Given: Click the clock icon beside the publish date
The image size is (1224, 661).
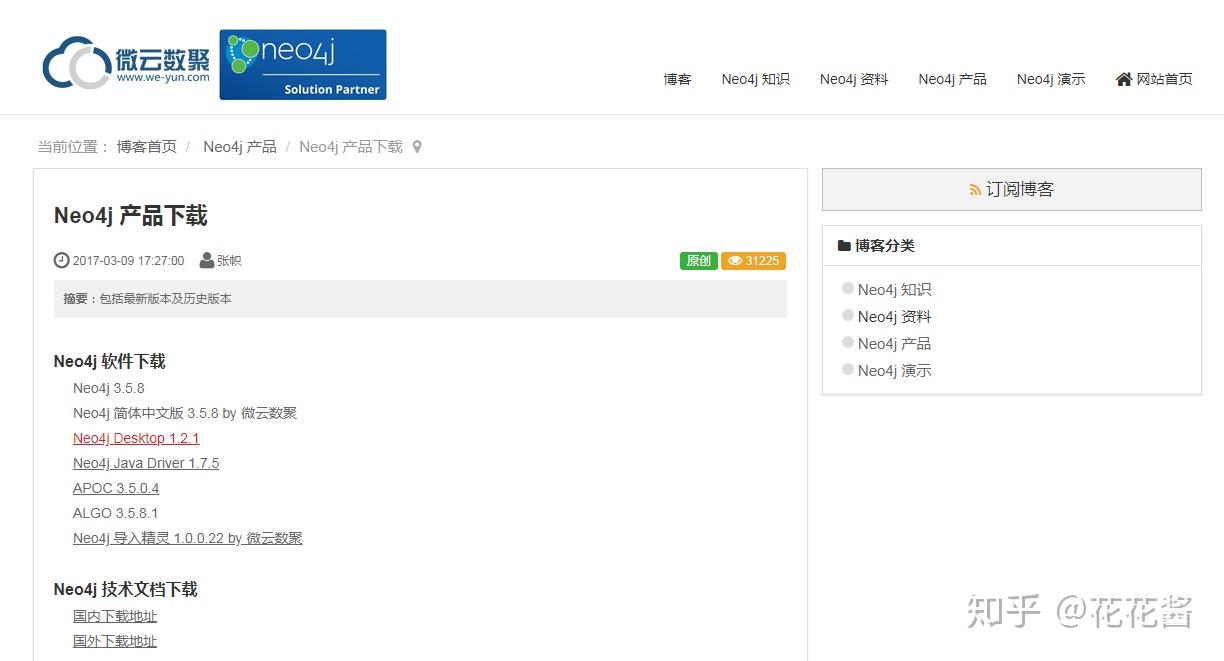Looking at the screenshot, I should [x=61, y=260].
